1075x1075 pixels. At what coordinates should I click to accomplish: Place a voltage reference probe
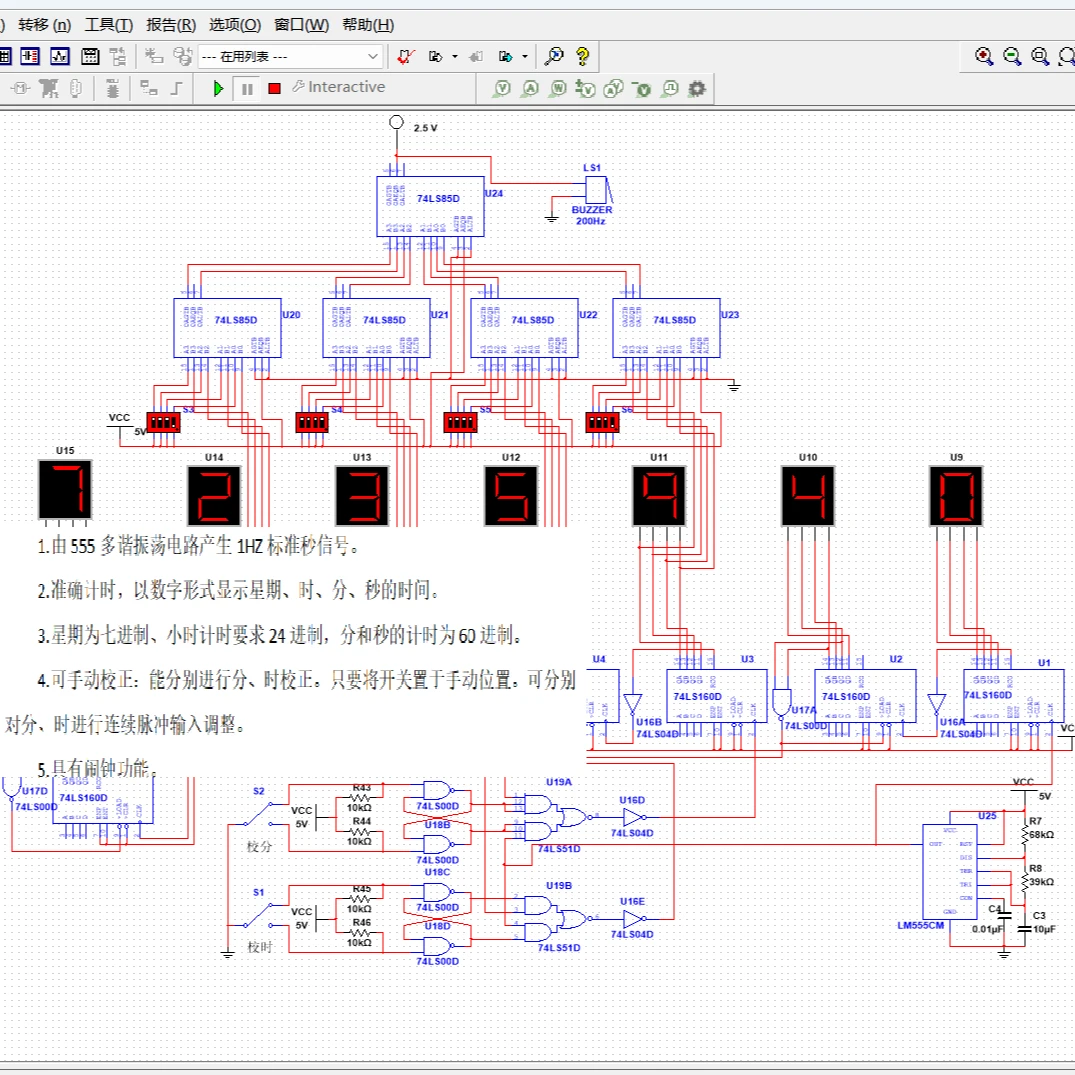click(x=642, y=88)
